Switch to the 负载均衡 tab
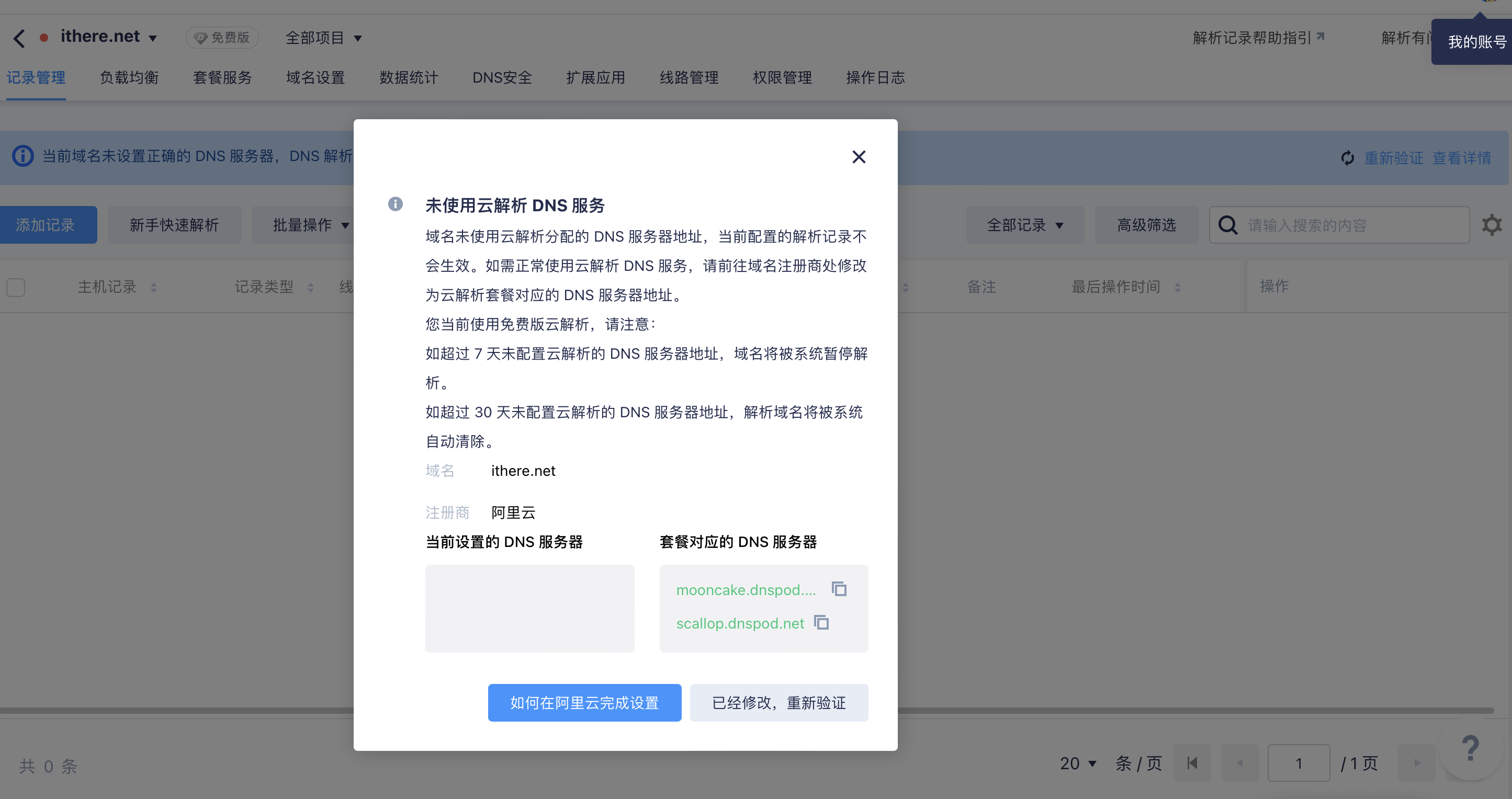Image resolution: width=1512 pixels, height=799 pixels. 129,78
